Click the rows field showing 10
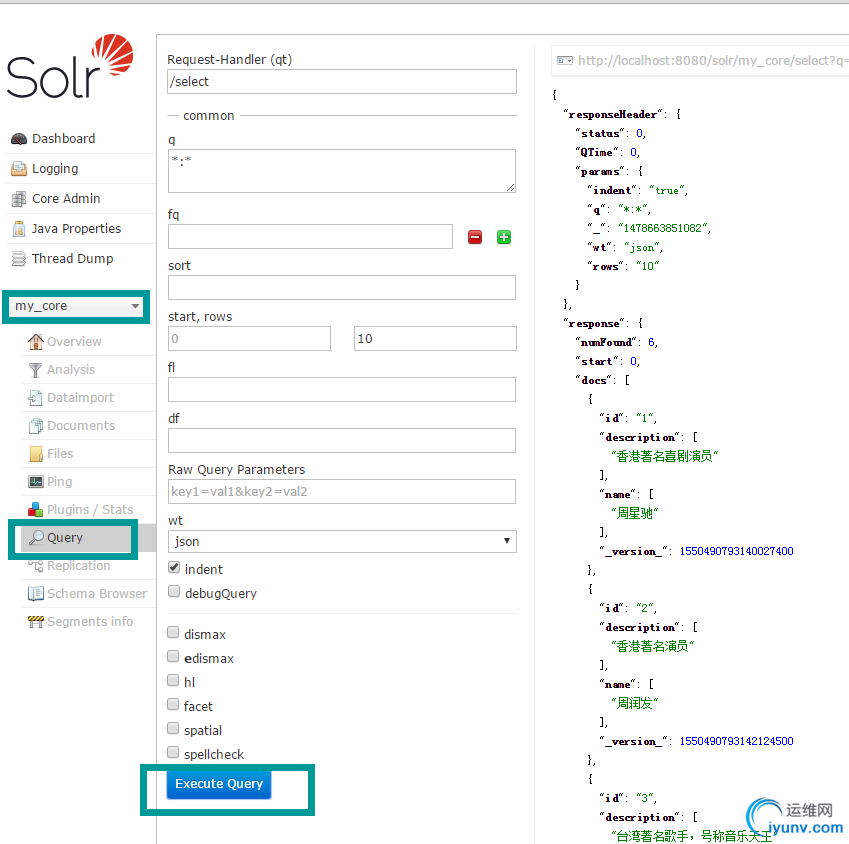The width and height of the screenshot is (849, 844). coord(435,339)
